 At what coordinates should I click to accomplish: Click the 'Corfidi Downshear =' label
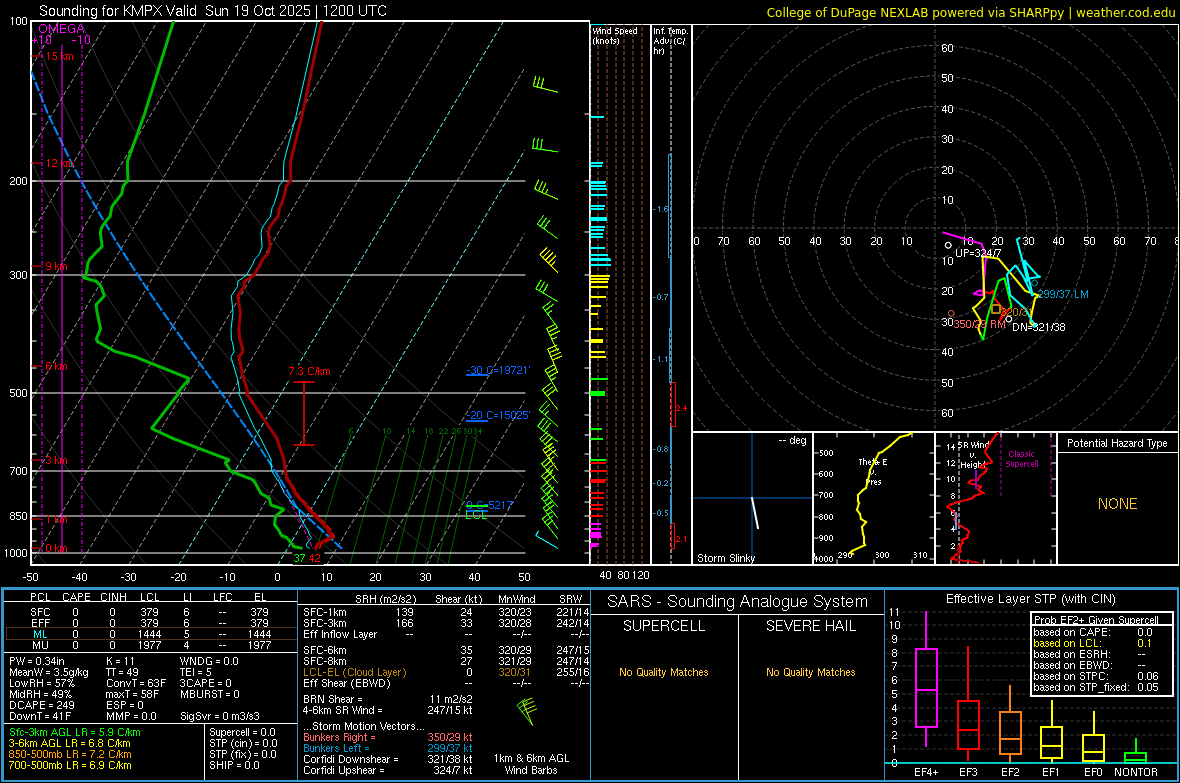(x=351, y=759)
